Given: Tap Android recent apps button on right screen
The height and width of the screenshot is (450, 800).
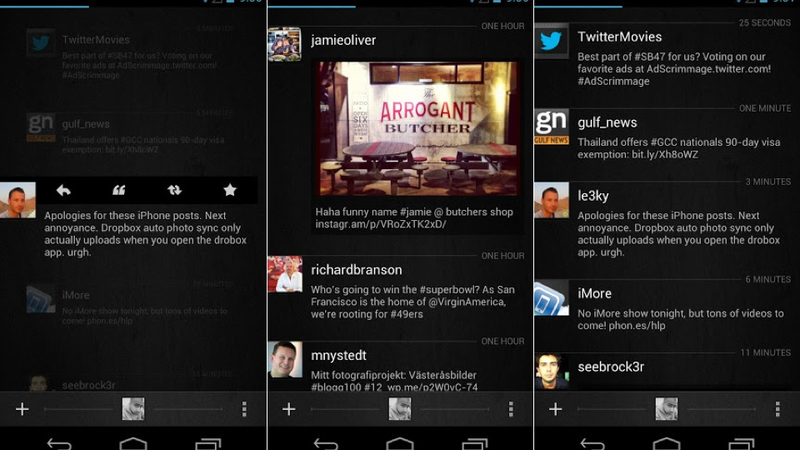Looking at the screenshot, I should coord(742,444).
